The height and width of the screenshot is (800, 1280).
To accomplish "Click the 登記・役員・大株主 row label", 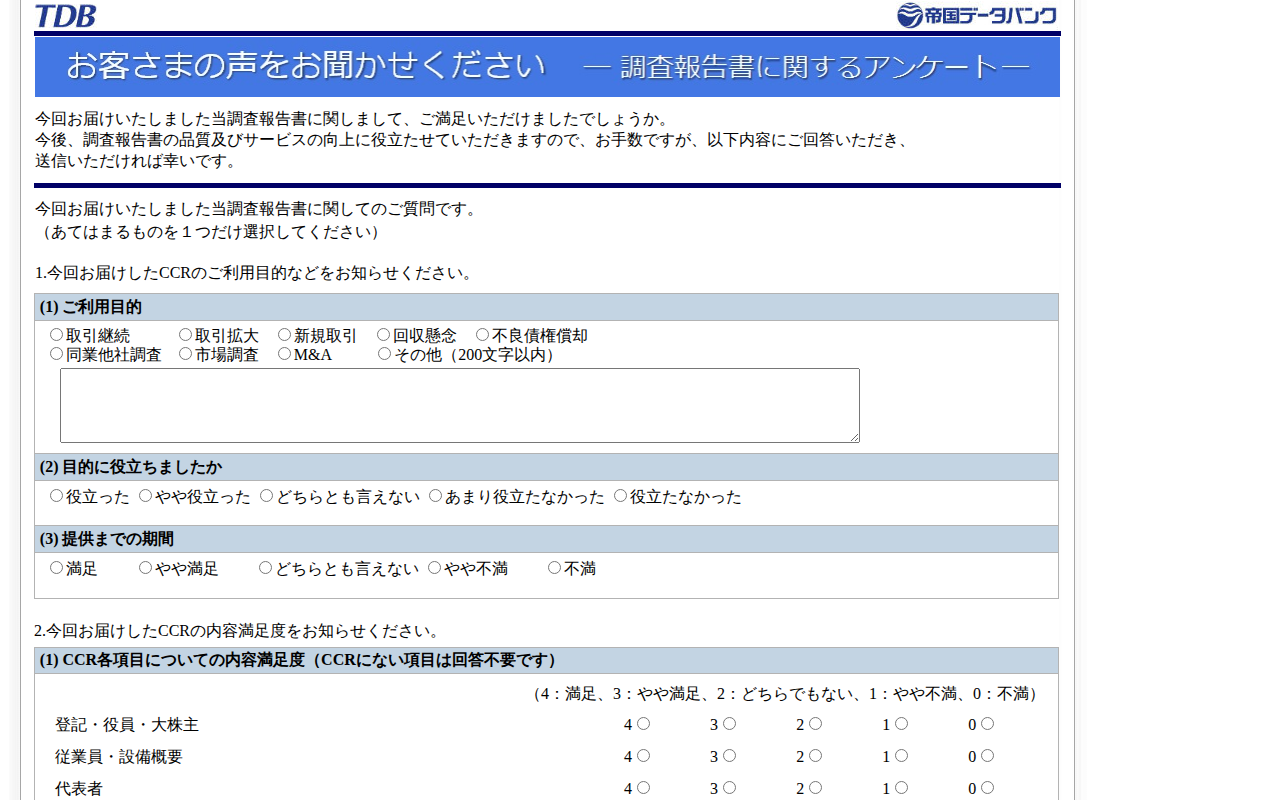I will tap(127, 725).
